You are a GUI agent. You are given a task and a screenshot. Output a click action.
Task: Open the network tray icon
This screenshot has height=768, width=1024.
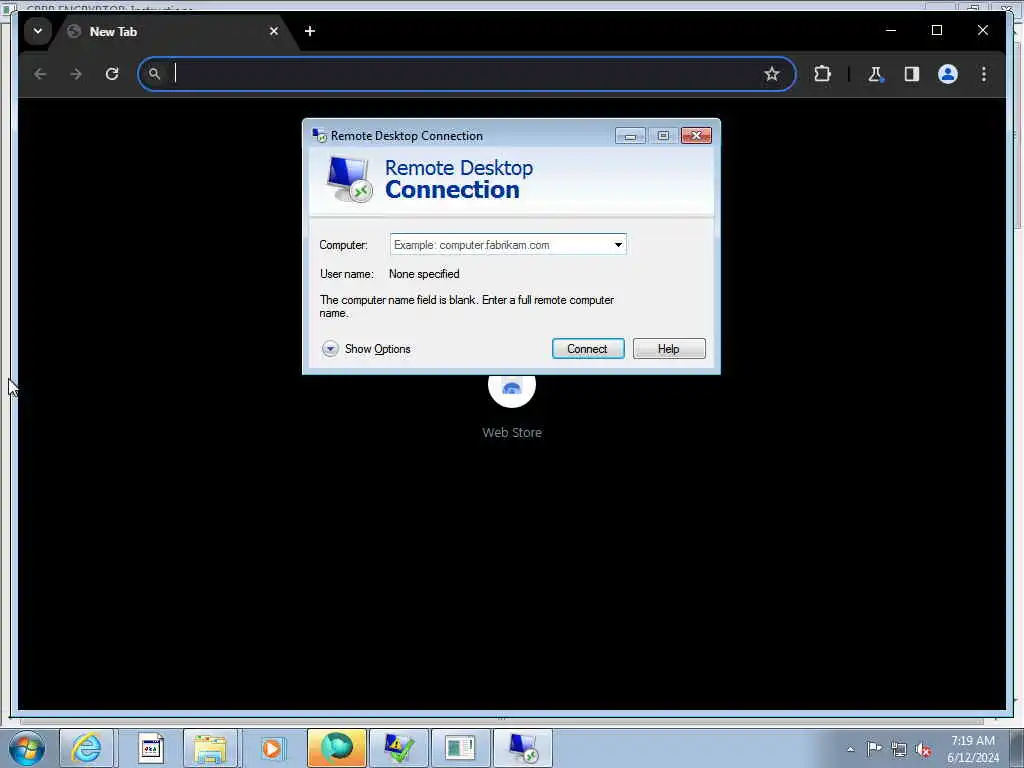point(899,749)
